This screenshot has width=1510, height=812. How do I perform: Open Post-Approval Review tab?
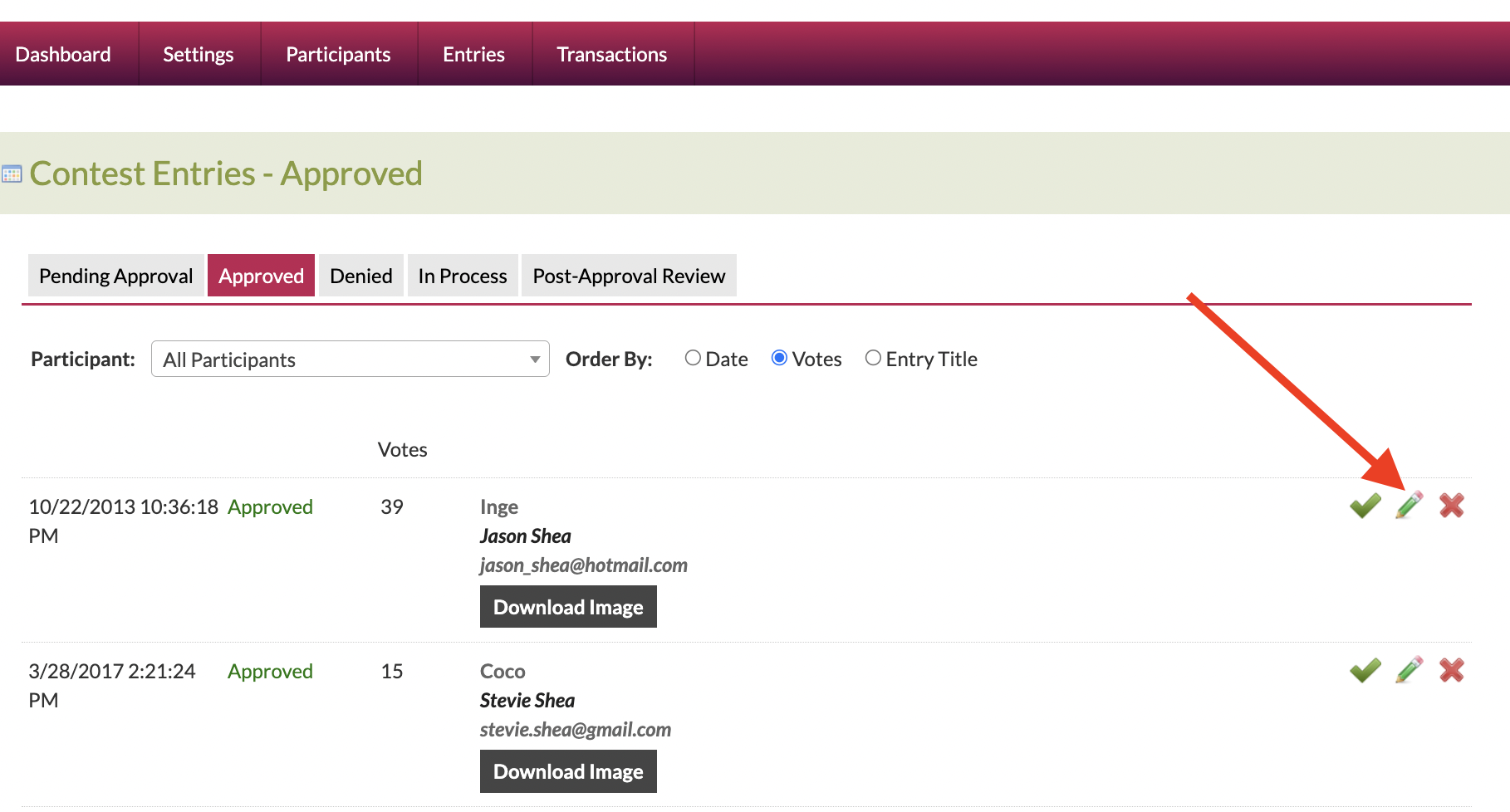coord(629,276)
